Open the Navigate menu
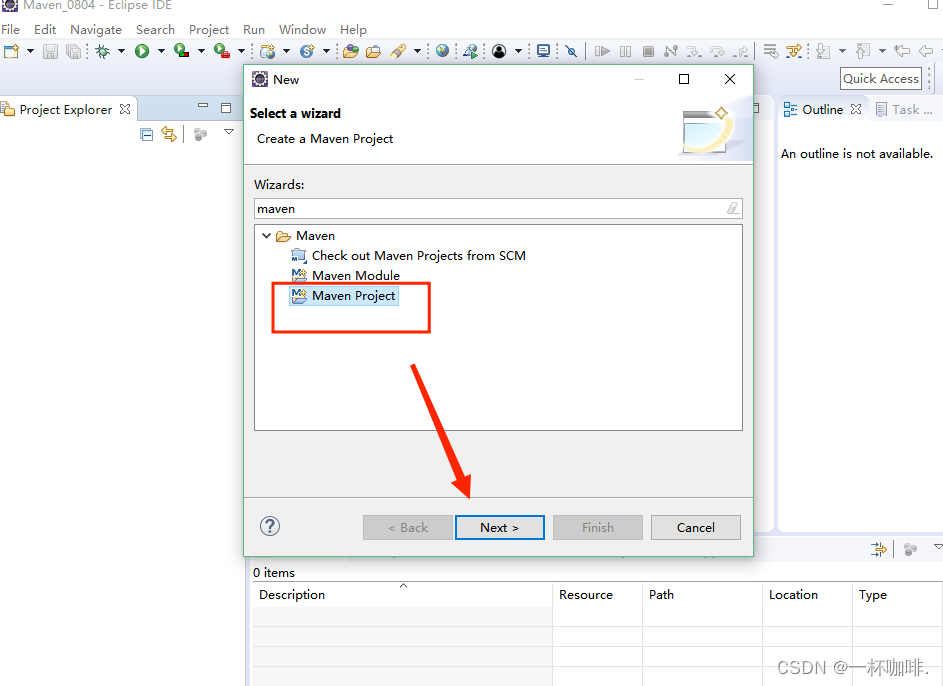Image resolution: width=943 pixels, height=686 pixels. pyautogui.click(x=96, y=29)
